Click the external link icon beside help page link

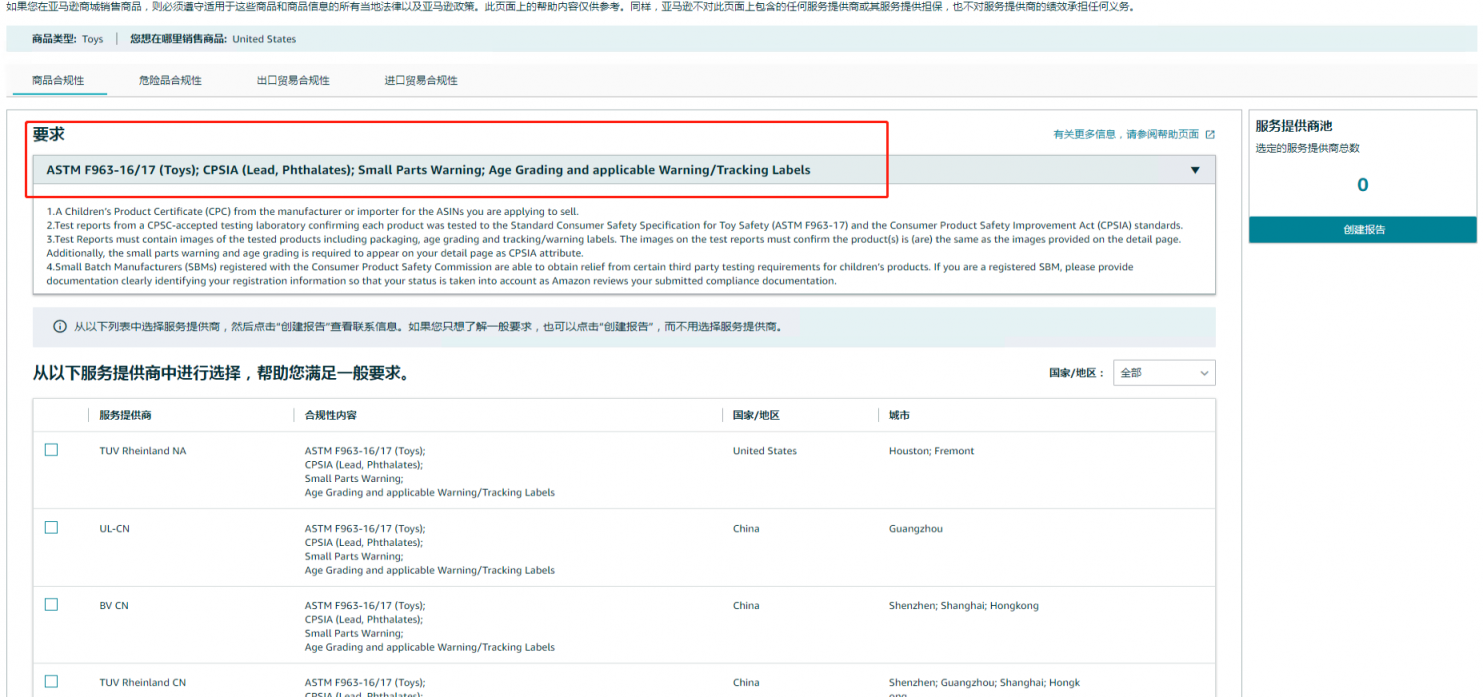click(1210, 134)
